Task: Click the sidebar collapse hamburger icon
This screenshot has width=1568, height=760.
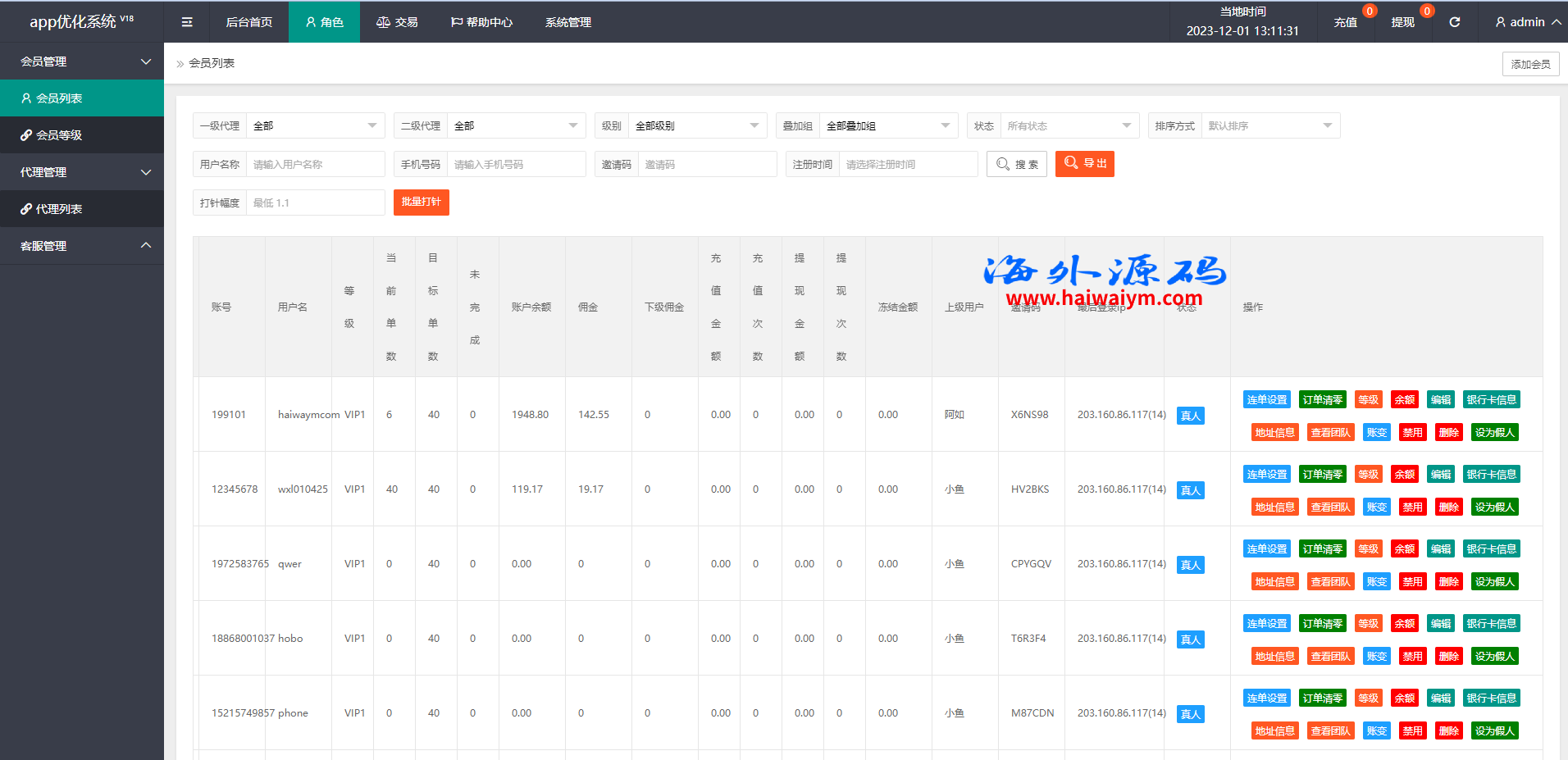Action: coord(187,22)
